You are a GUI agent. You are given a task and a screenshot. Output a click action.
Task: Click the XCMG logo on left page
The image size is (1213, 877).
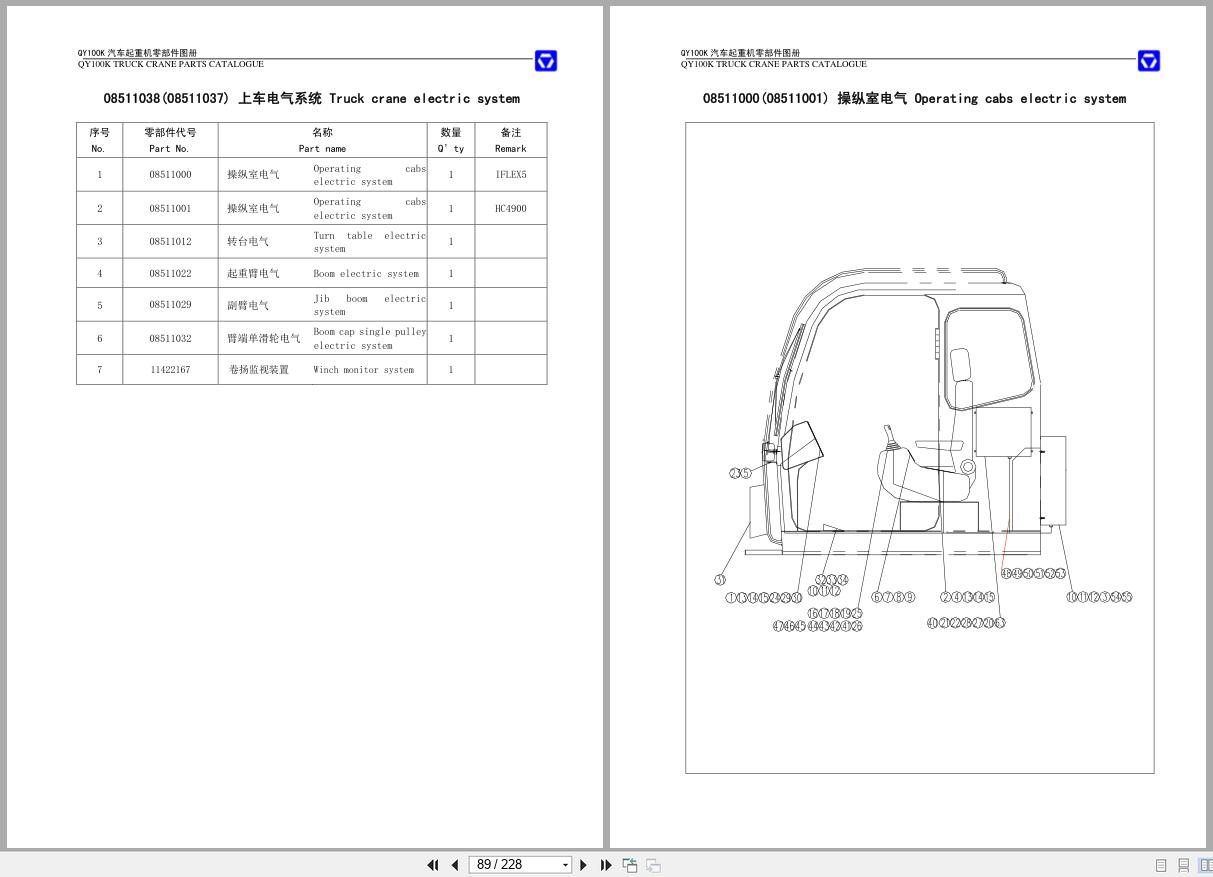546,61
